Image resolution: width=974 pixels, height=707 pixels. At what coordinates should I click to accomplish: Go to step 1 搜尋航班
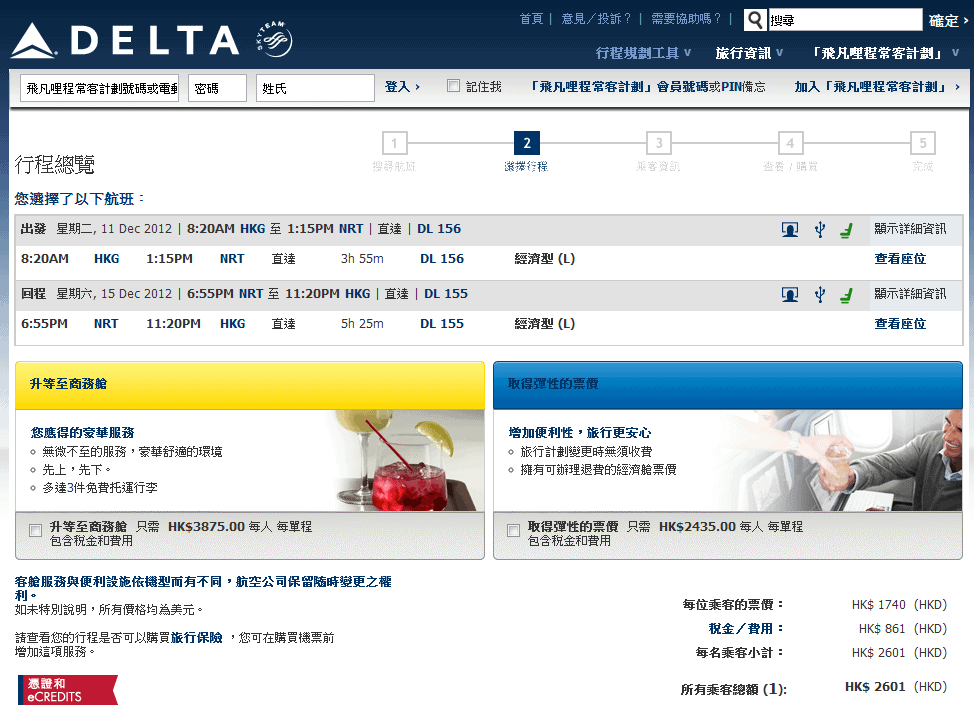pyautogui.click(x=394, y=143)
